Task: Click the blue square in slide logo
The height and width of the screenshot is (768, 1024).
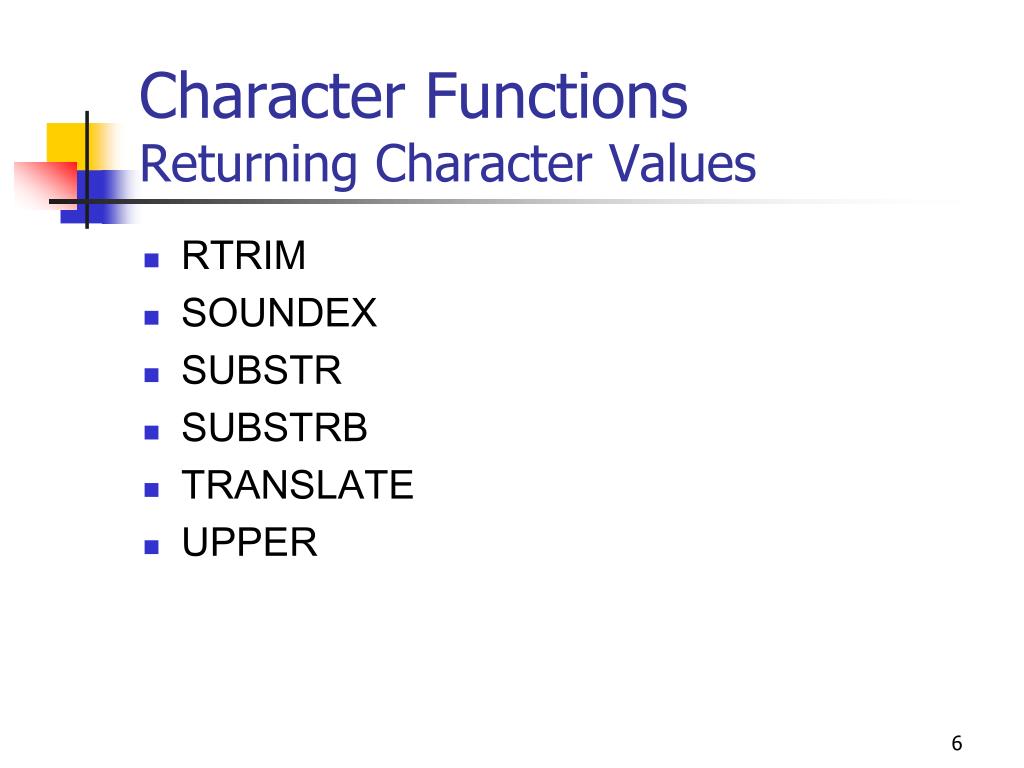Action: [x=98, y=197]
